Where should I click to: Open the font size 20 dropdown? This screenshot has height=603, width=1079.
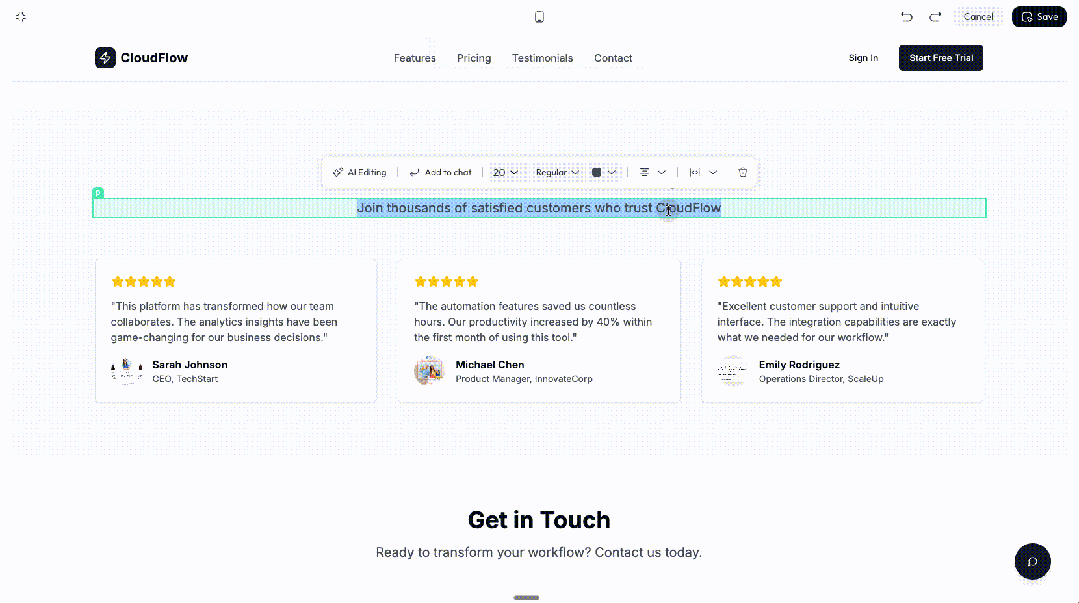coord(505,172)
